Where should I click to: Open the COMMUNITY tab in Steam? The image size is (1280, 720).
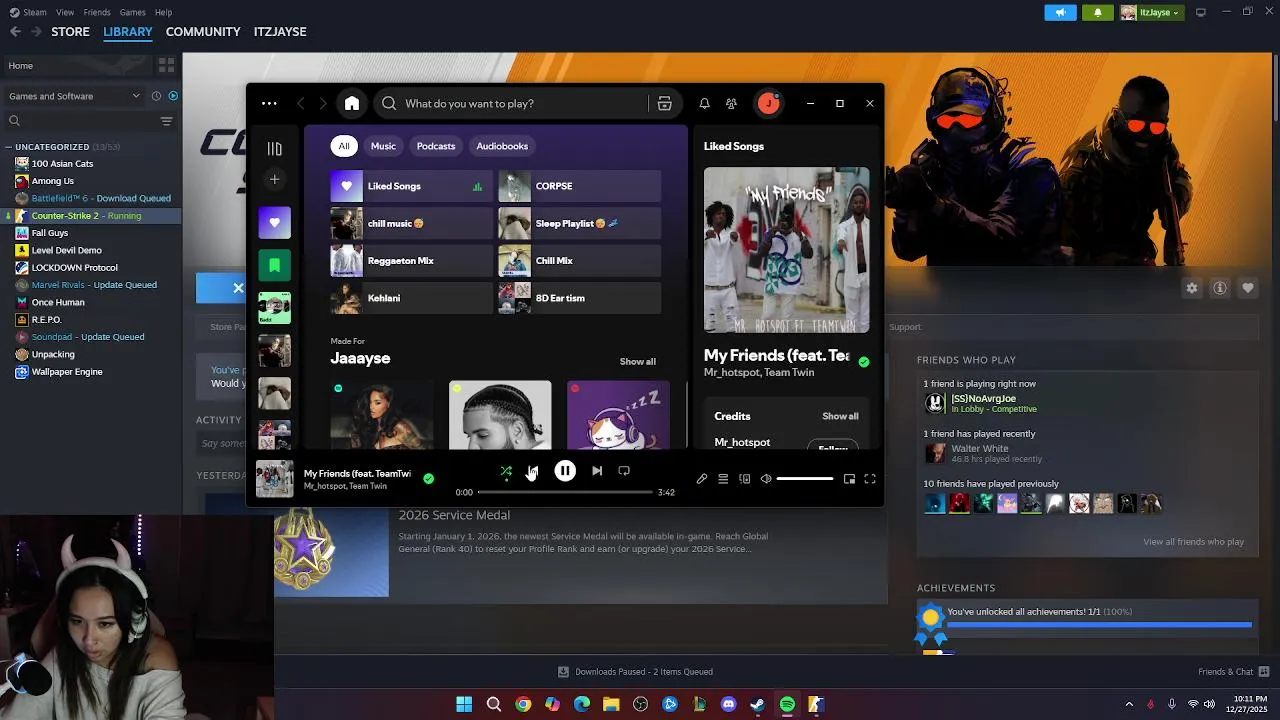tap(203, 32)
